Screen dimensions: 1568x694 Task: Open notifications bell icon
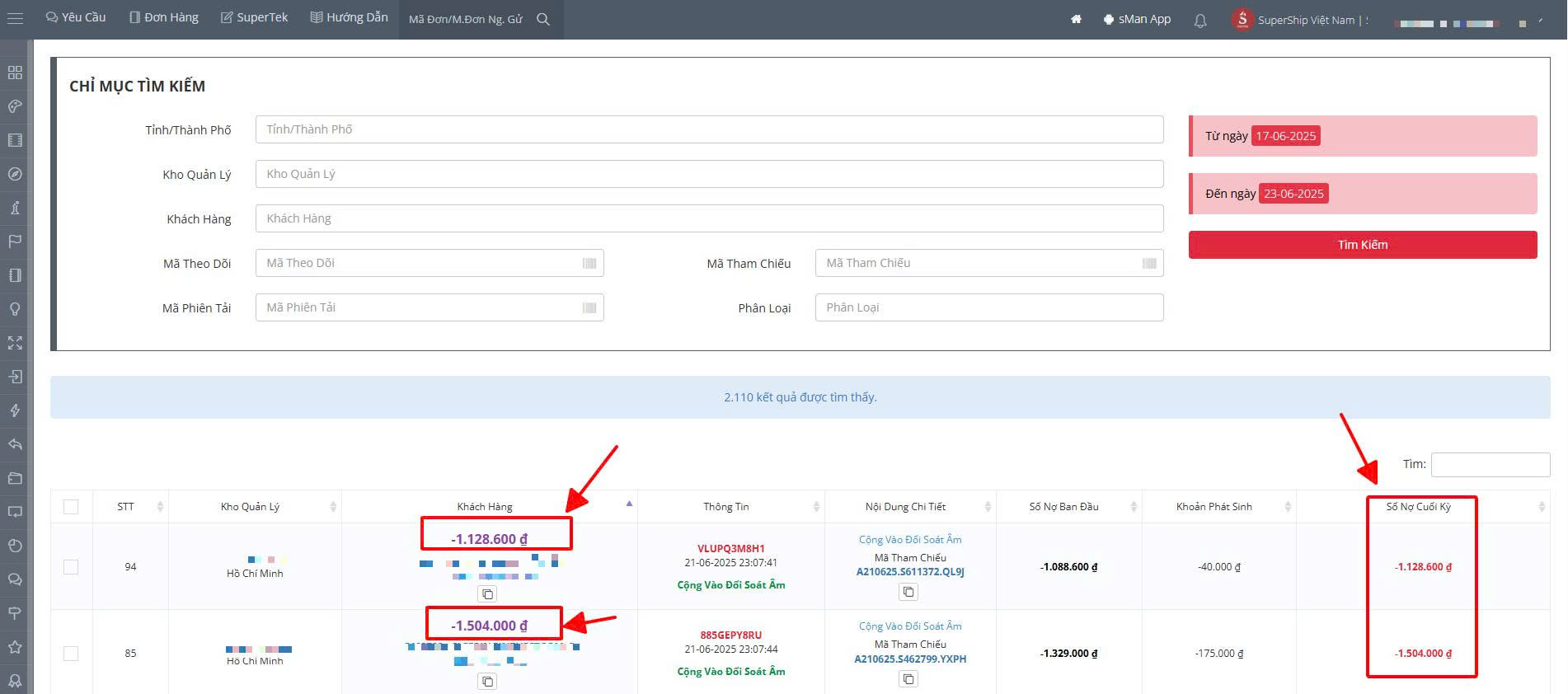(1200, 21)
